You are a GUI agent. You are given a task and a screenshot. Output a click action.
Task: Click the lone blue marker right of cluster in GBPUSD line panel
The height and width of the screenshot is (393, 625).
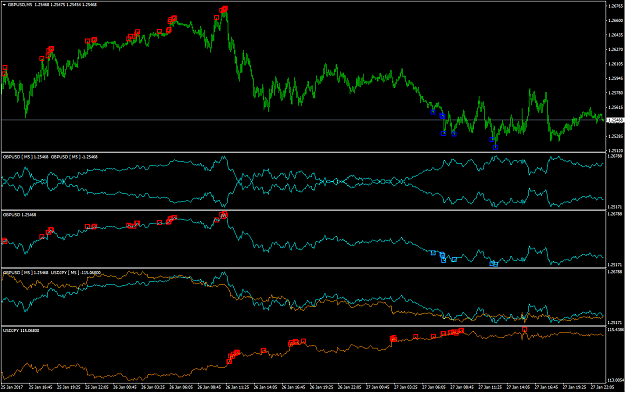454,260
